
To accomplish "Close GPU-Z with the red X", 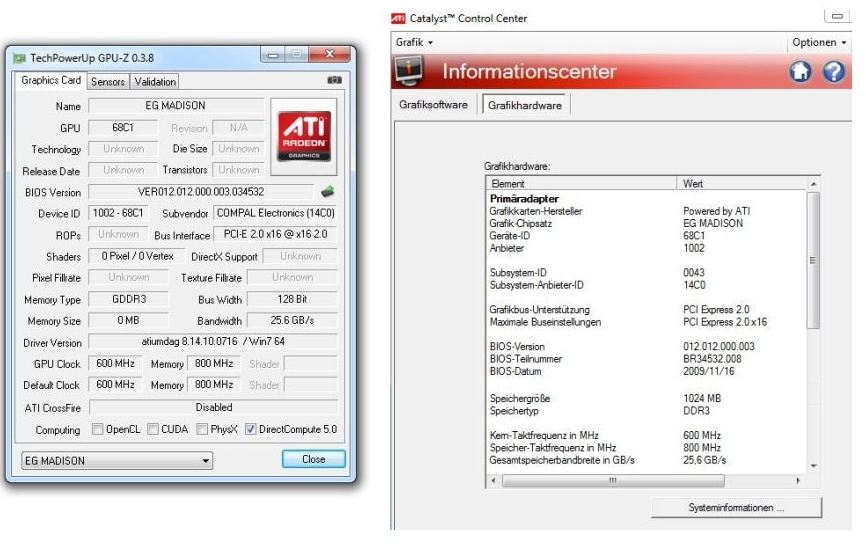I will click(x=330, y=54).
